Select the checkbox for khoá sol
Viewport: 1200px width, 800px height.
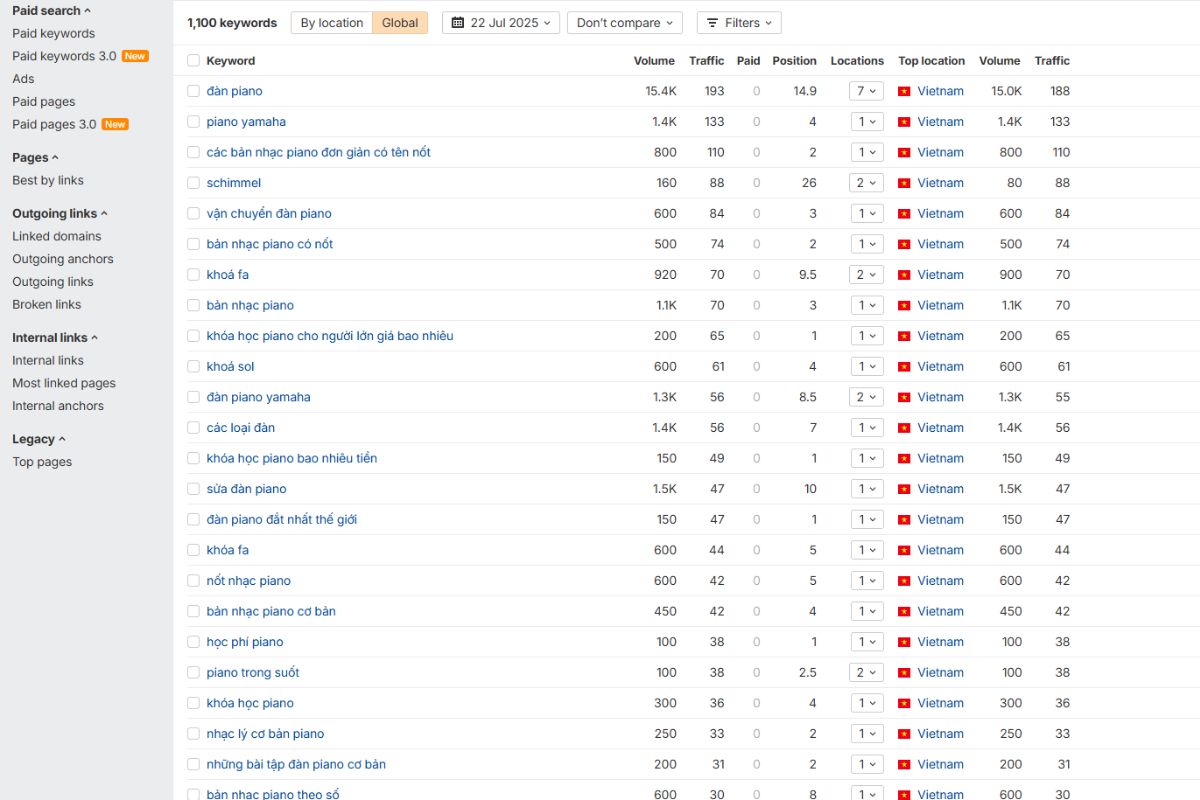point(193,367)
